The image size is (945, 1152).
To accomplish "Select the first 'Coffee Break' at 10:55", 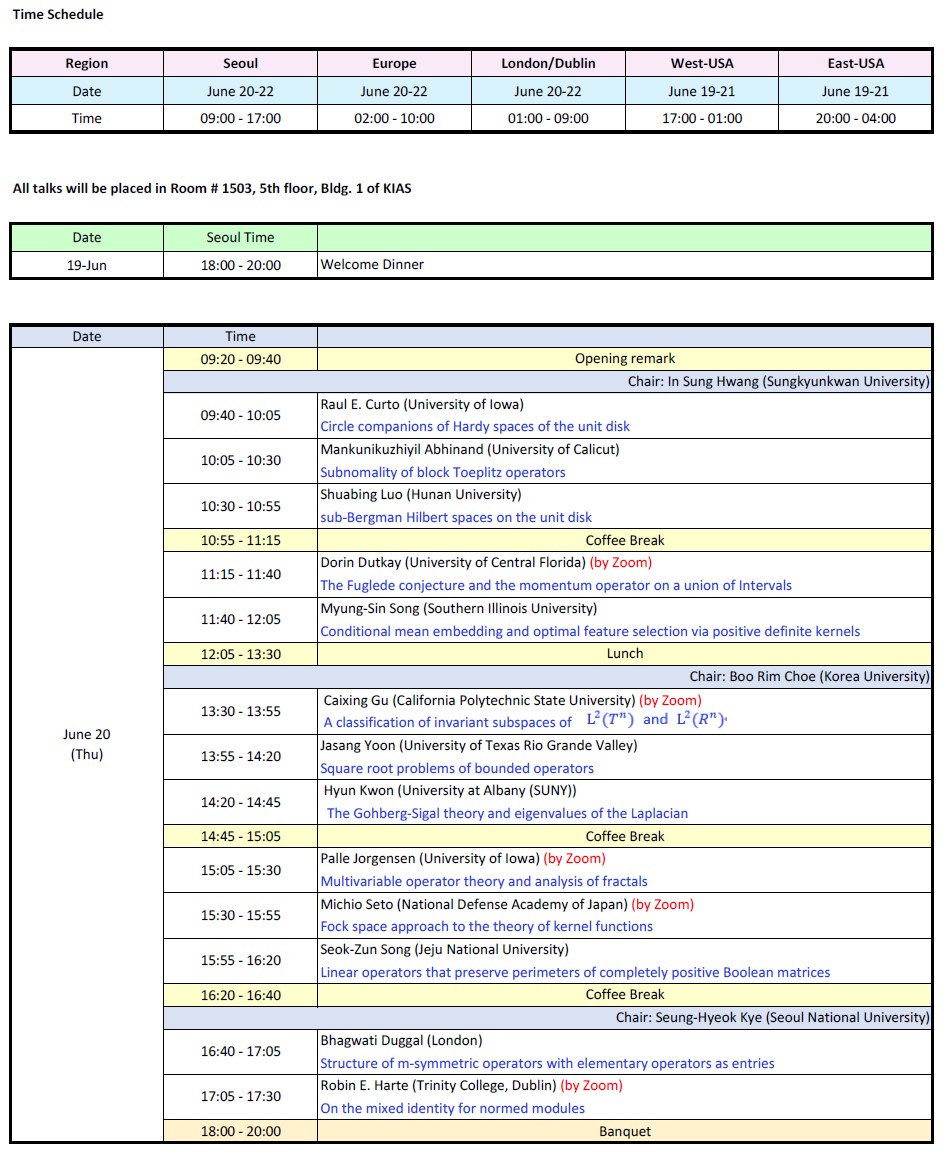I will (x=625, y=540).
